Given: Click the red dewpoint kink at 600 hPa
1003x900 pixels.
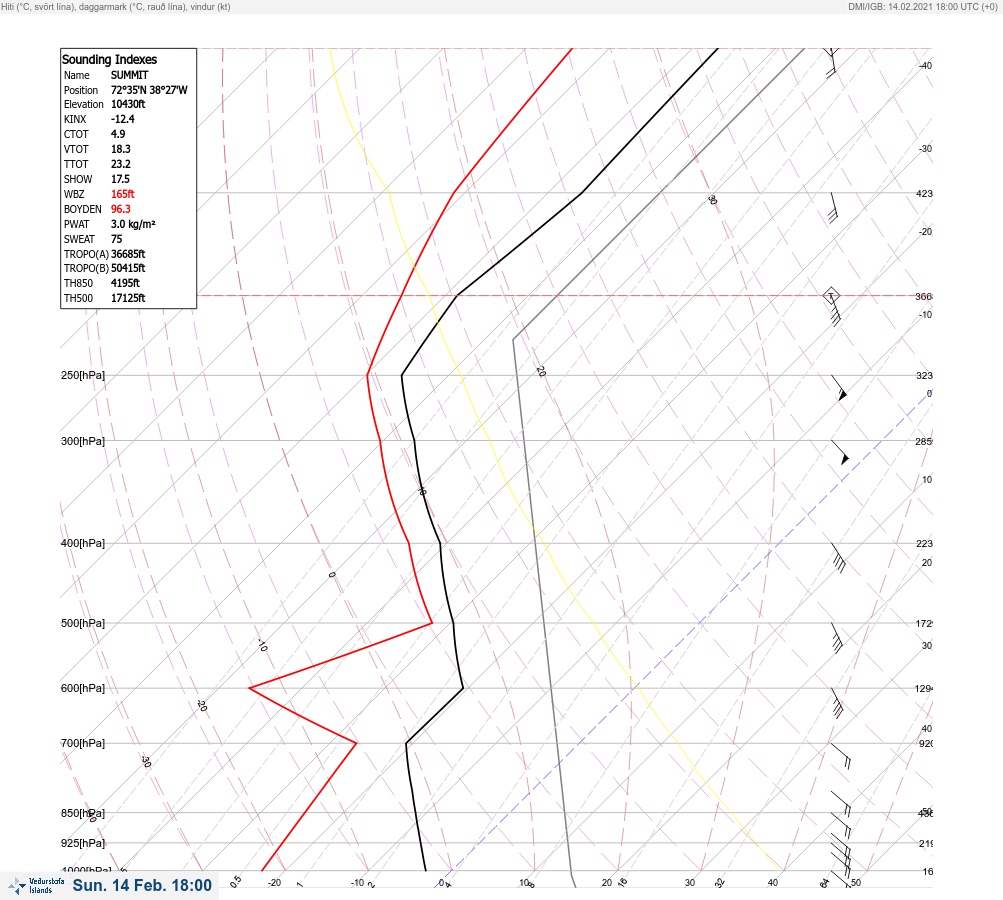Looking at the screenshot, I should coord(249,688).
